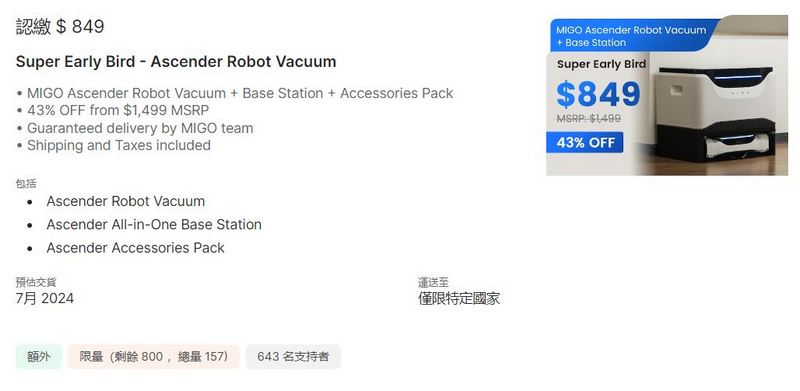Select the Ascender Accessories Pack item
Screen dimensions: 800x391
click(135, 248)
